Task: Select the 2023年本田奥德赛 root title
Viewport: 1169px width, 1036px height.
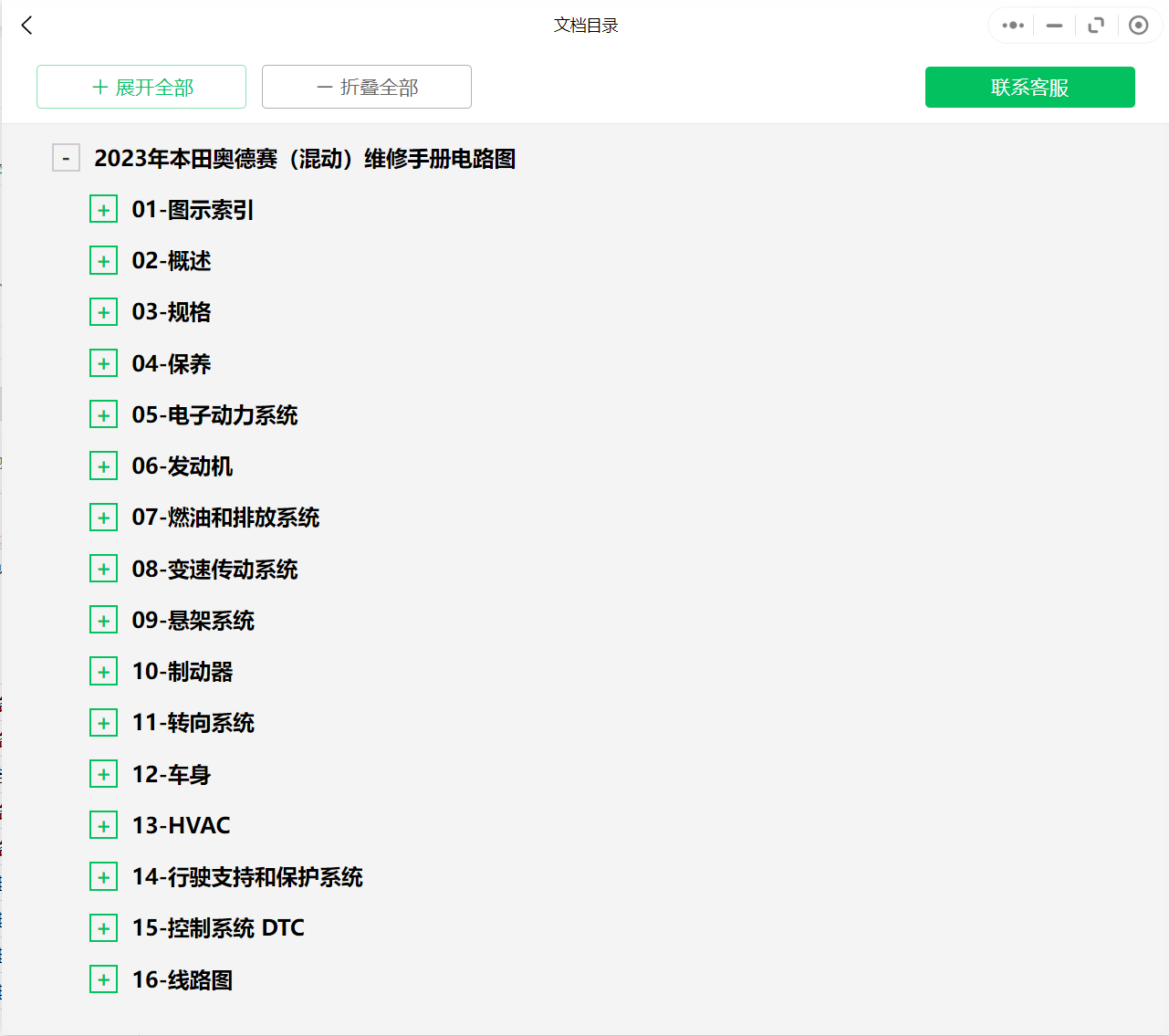Action: coord(305,158)
